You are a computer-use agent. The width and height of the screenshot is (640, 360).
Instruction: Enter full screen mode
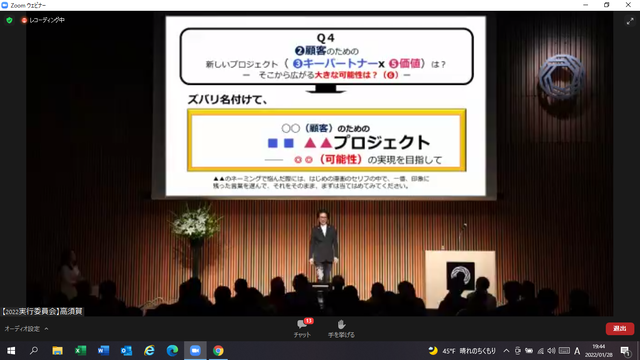[x=630, y=22]
